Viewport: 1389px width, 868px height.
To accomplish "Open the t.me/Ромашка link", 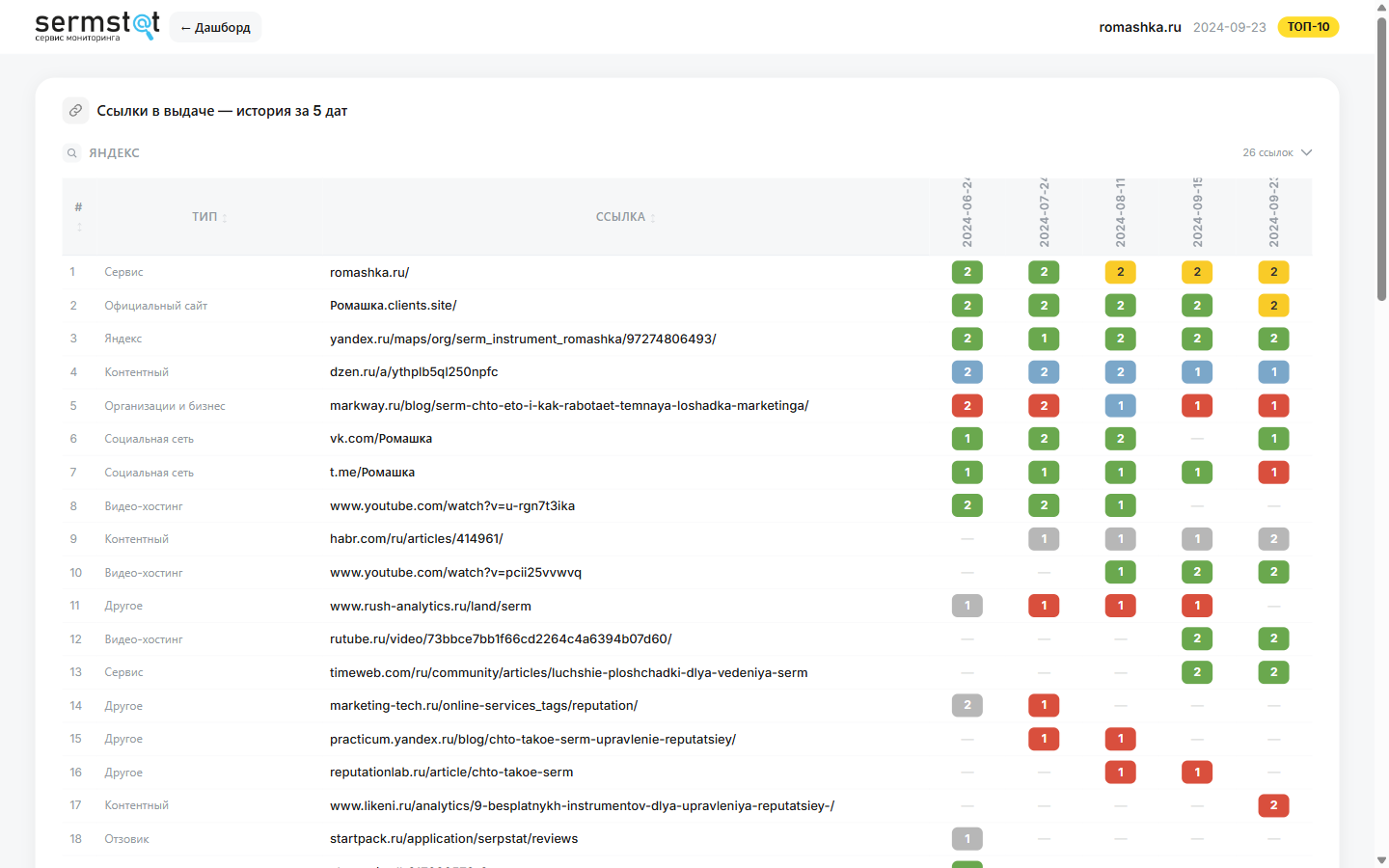I will tap(372, 473).
